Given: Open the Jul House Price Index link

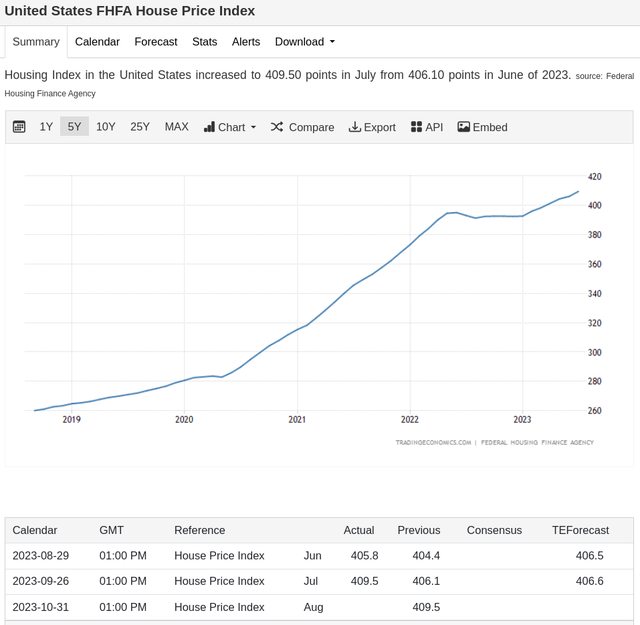Looking at the screenshot, I should click(x=219, y=581).
